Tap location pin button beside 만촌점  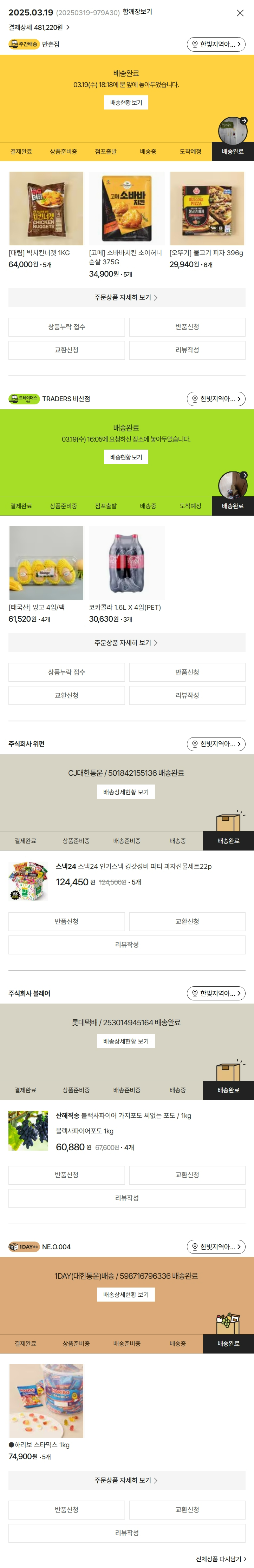point(216,45)
